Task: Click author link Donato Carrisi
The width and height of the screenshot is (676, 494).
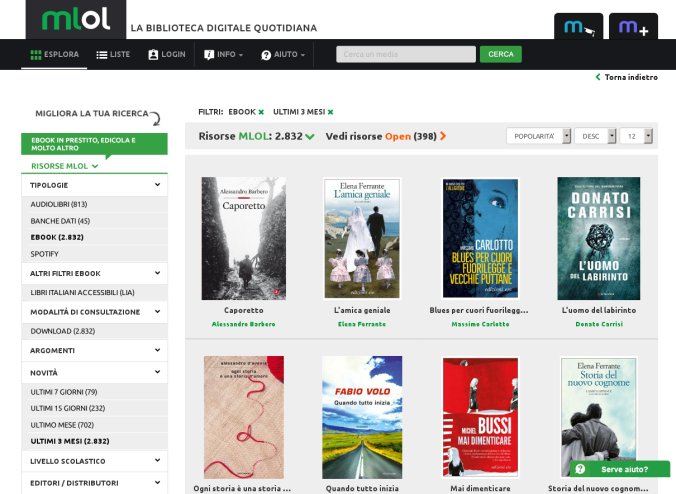Action: pos(599,324)
